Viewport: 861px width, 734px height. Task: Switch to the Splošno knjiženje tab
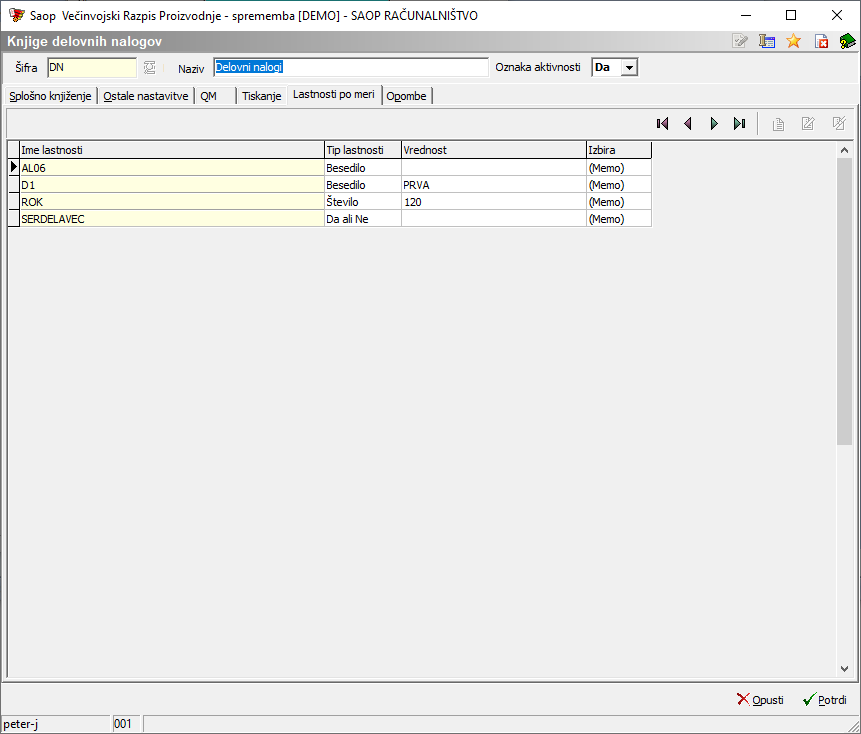(x=50, y=96)
